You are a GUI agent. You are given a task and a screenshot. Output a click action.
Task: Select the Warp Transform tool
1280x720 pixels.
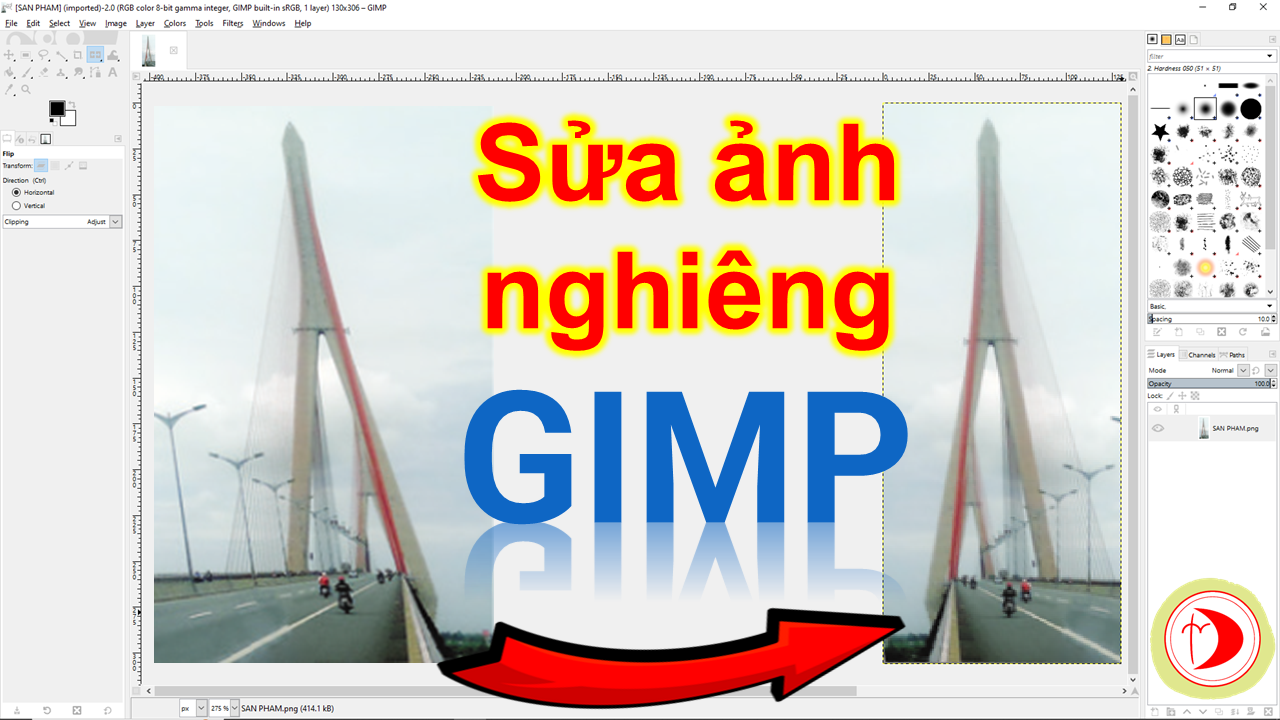pyautogui.click(x=112, y=55)
